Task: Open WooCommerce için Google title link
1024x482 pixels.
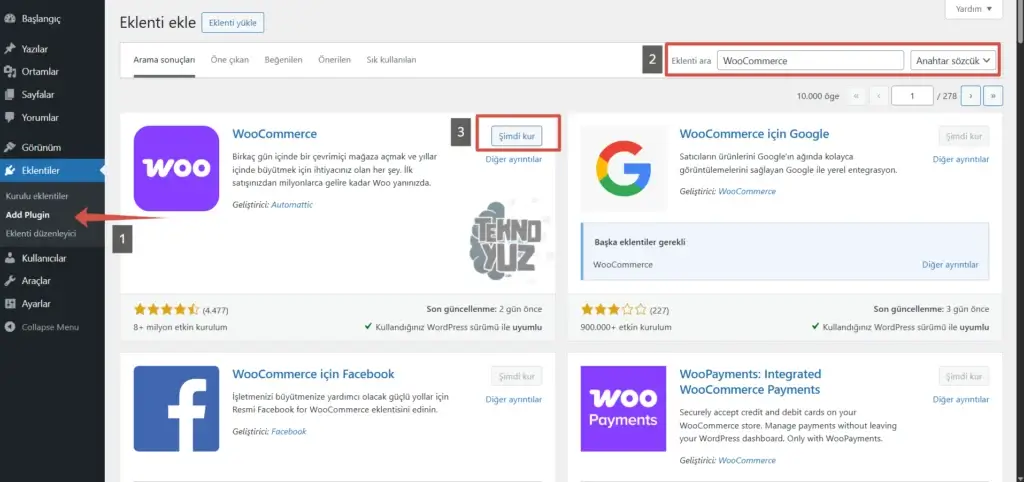Action: [754, 134]
